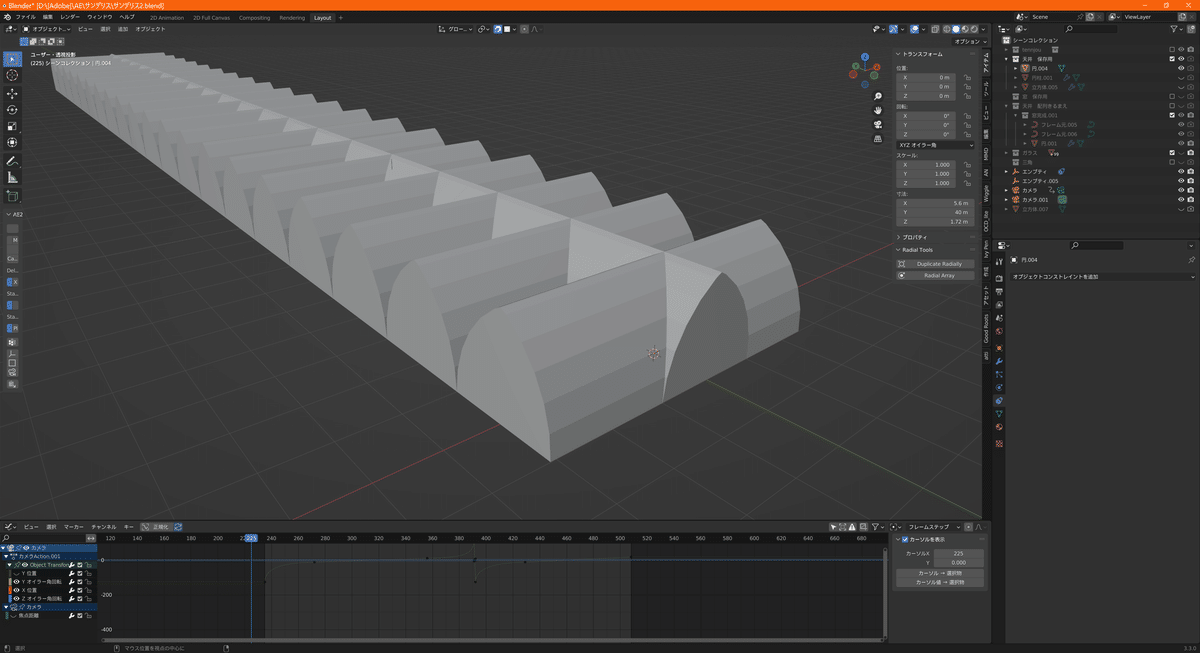Open the レンダー menu
1200x653 pixels.
70,17
